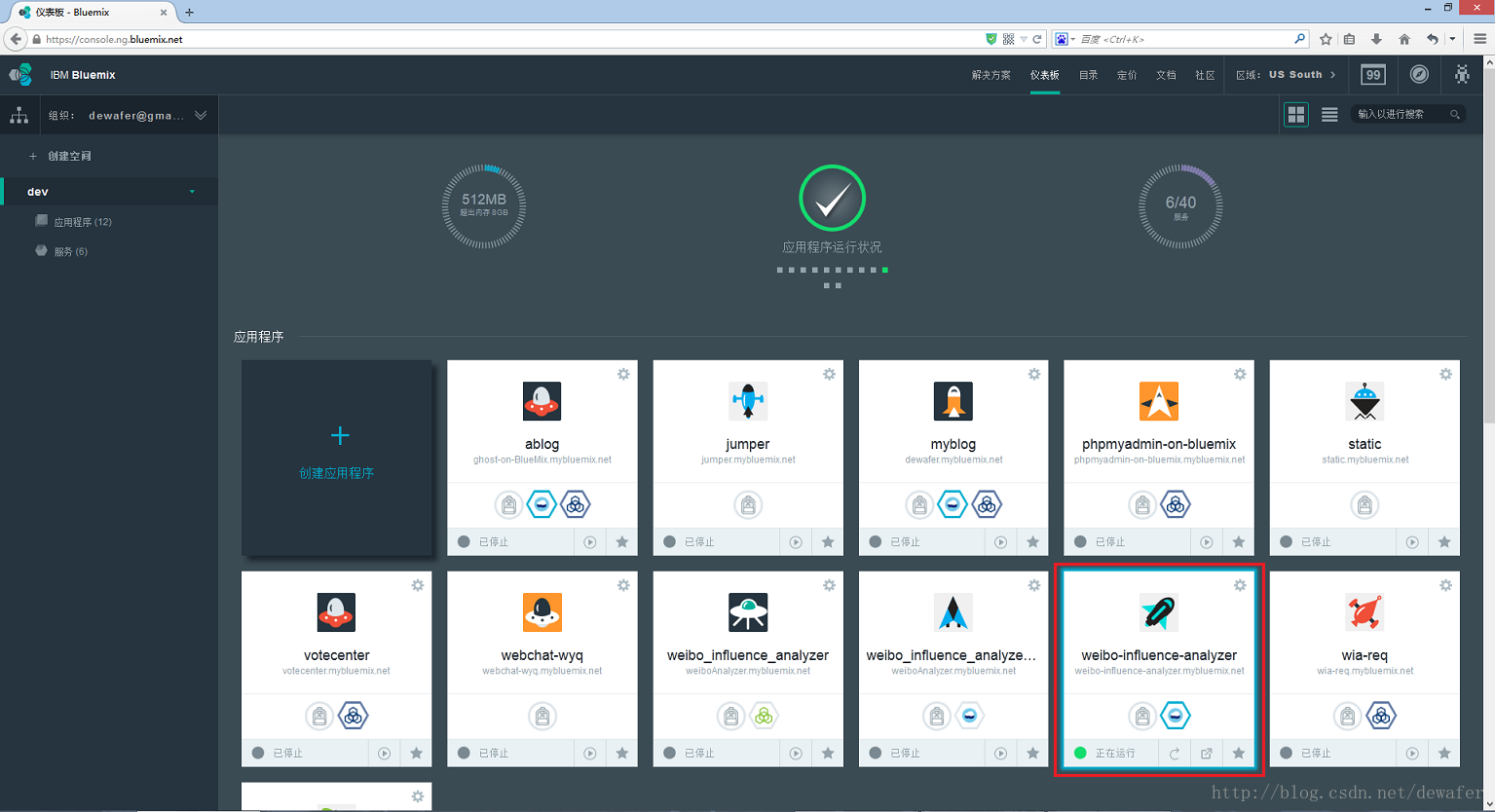This screenshot has width=1495, height=812.
Task: Open settings gear on ablog card
Action: click(x=623, y=374)
